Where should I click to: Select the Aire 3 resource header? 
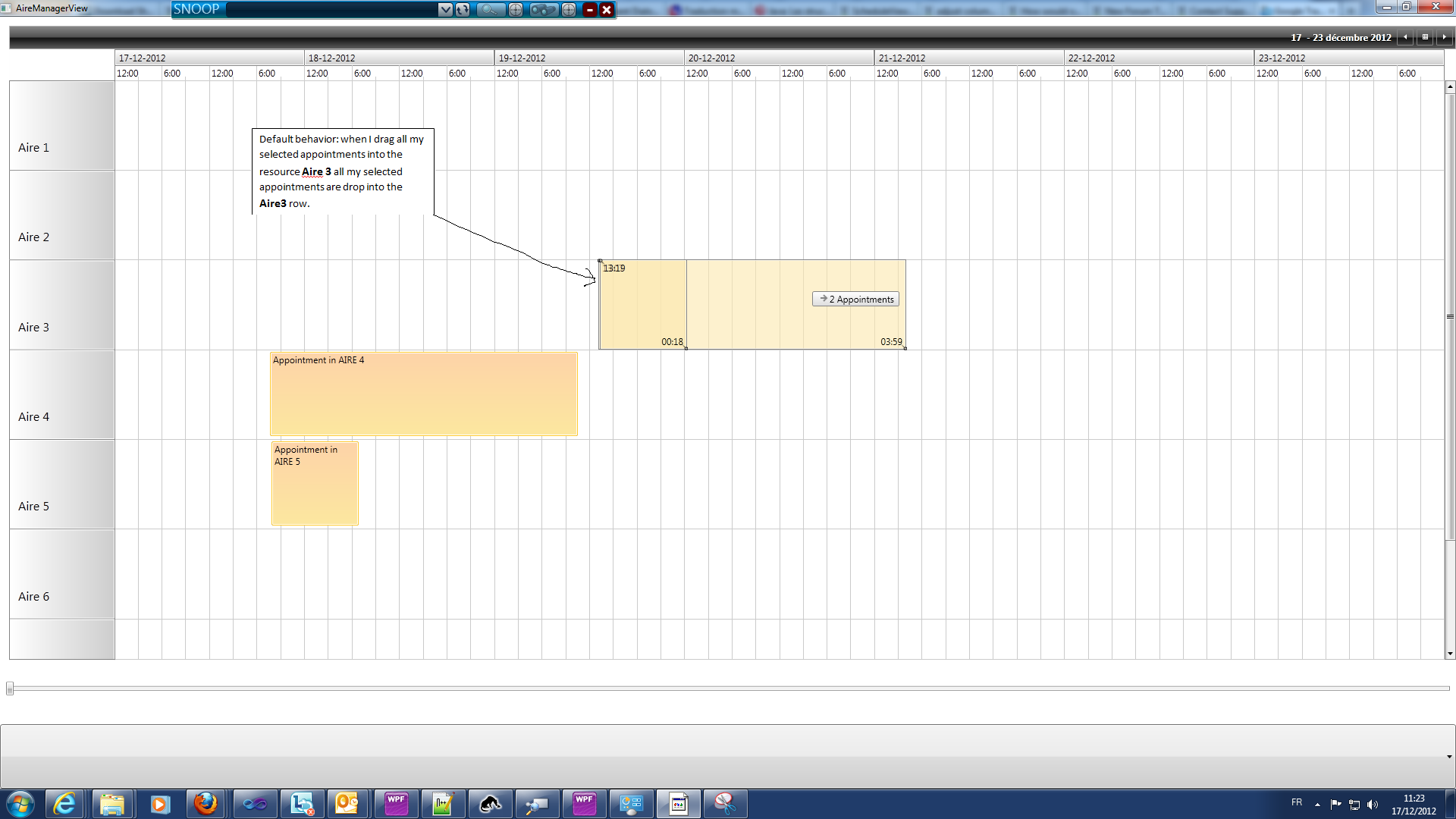pyautogui.click(x=61, y=305)
